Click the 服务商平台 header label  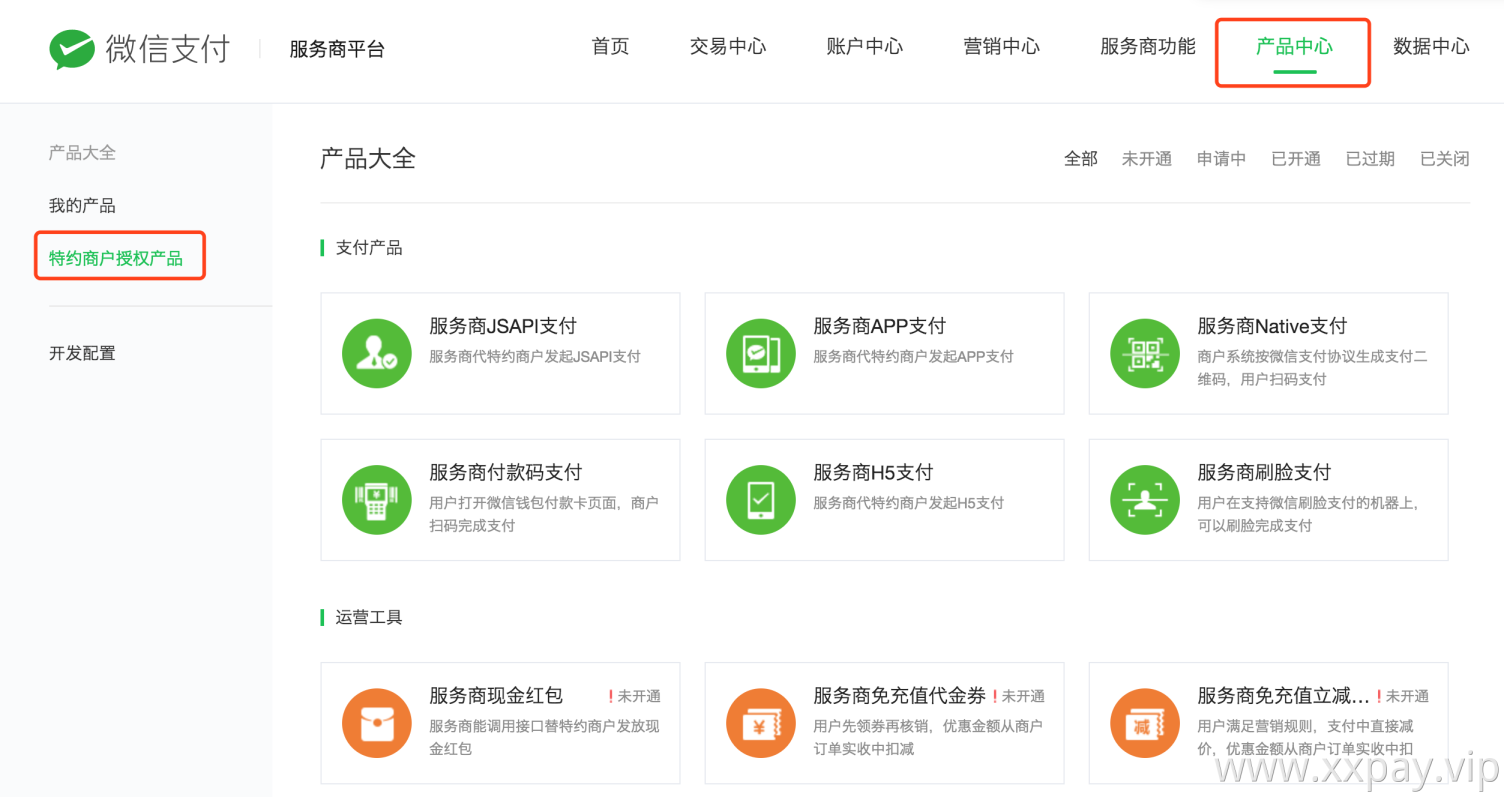point(337,50)
